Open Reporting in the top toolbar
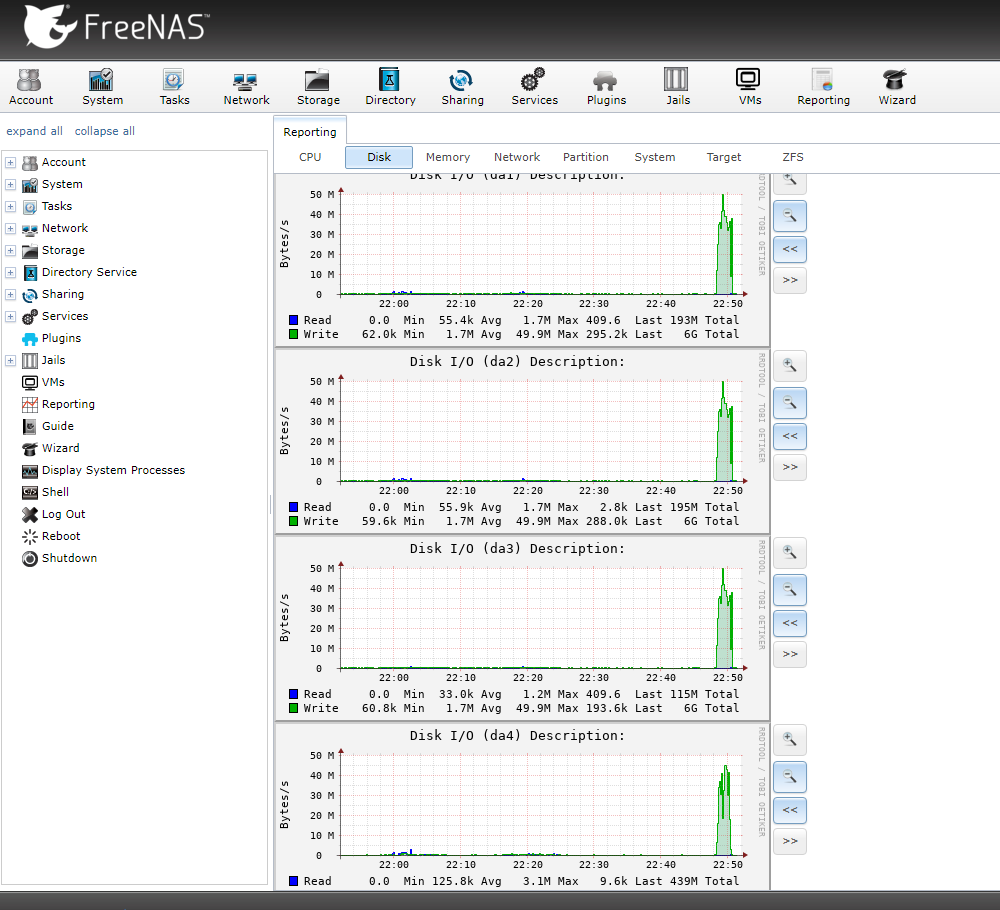The width and height of the screenshot is (1000, 910). (x=823, y=87)
